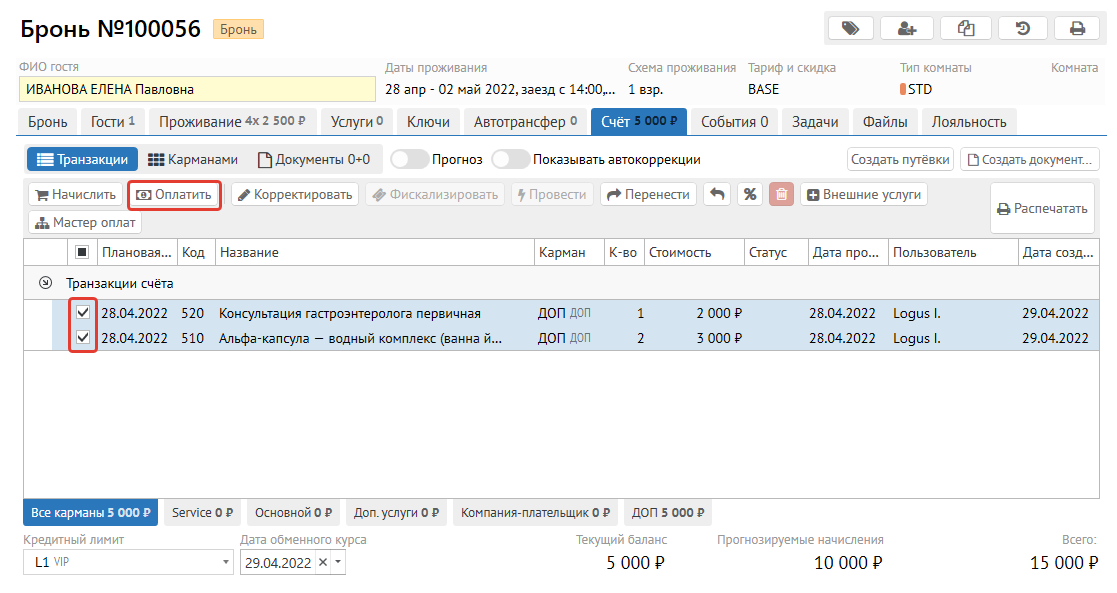
Task: Click the red trash delete icon
Action: pyautogui.click(x=782, y=195)
